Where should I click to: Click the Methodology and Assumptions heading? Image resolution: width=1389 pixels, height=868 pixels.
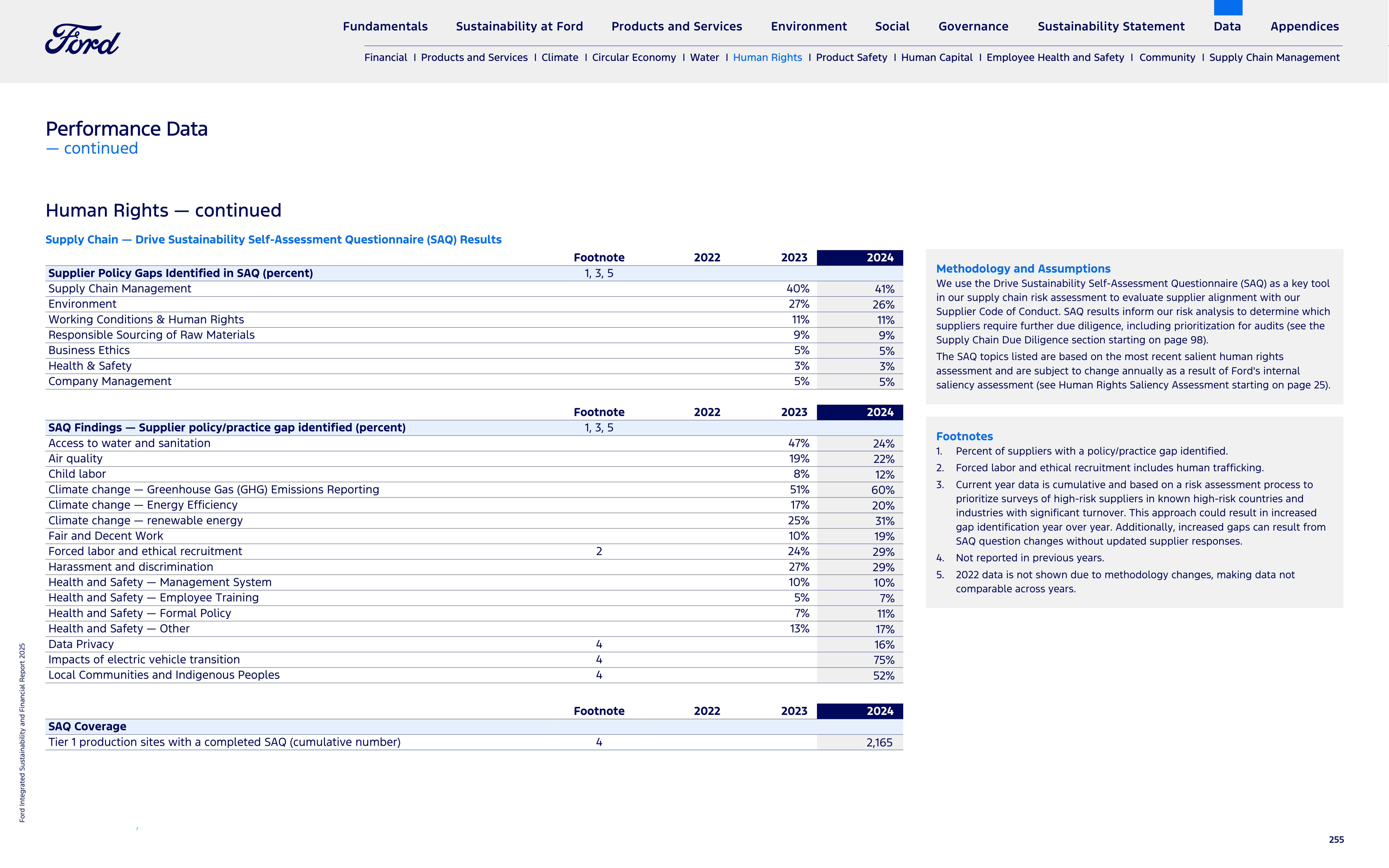click(1023, 269)
